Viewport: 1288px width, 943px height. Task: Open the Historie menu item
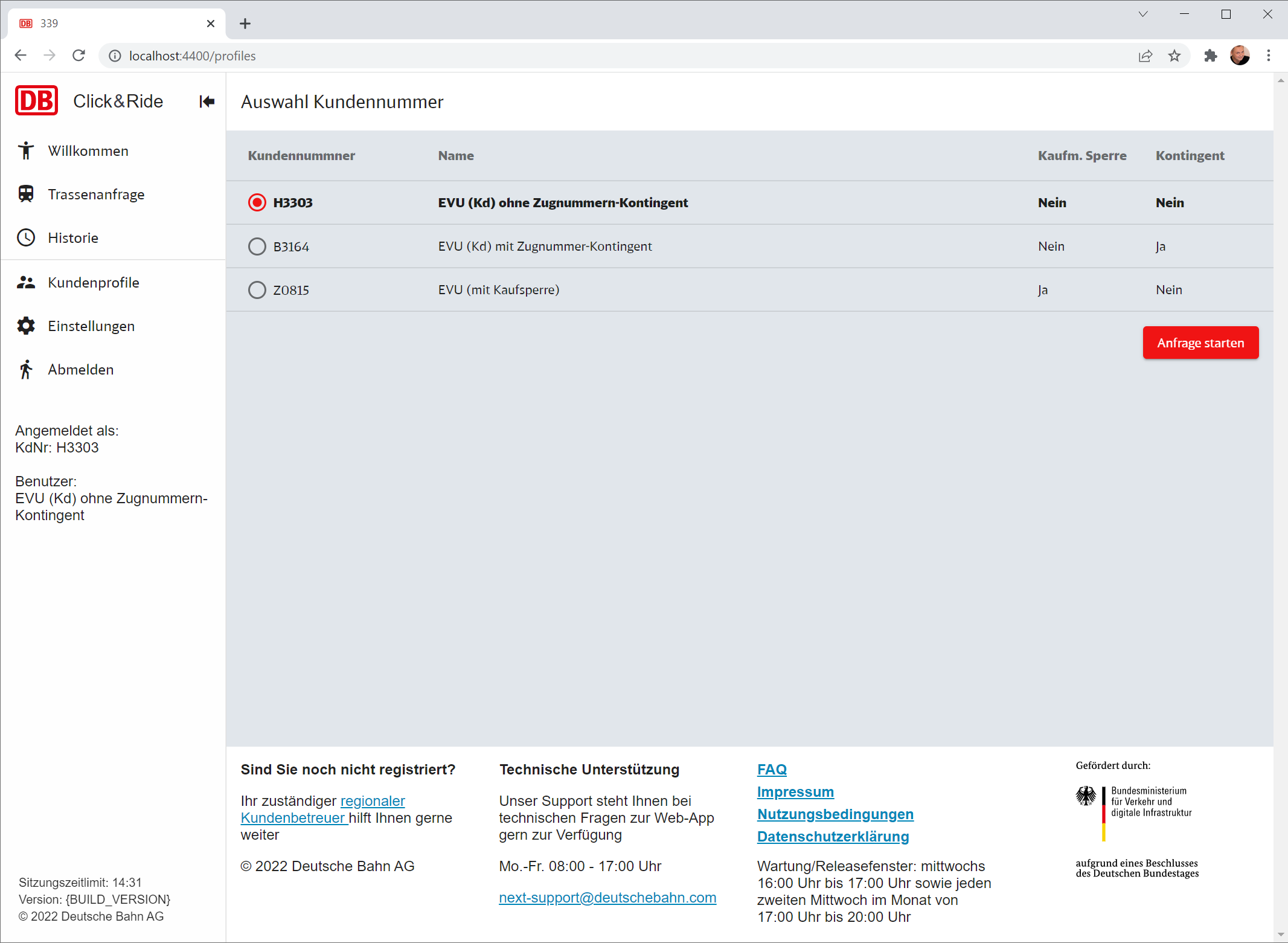(73, 237)
